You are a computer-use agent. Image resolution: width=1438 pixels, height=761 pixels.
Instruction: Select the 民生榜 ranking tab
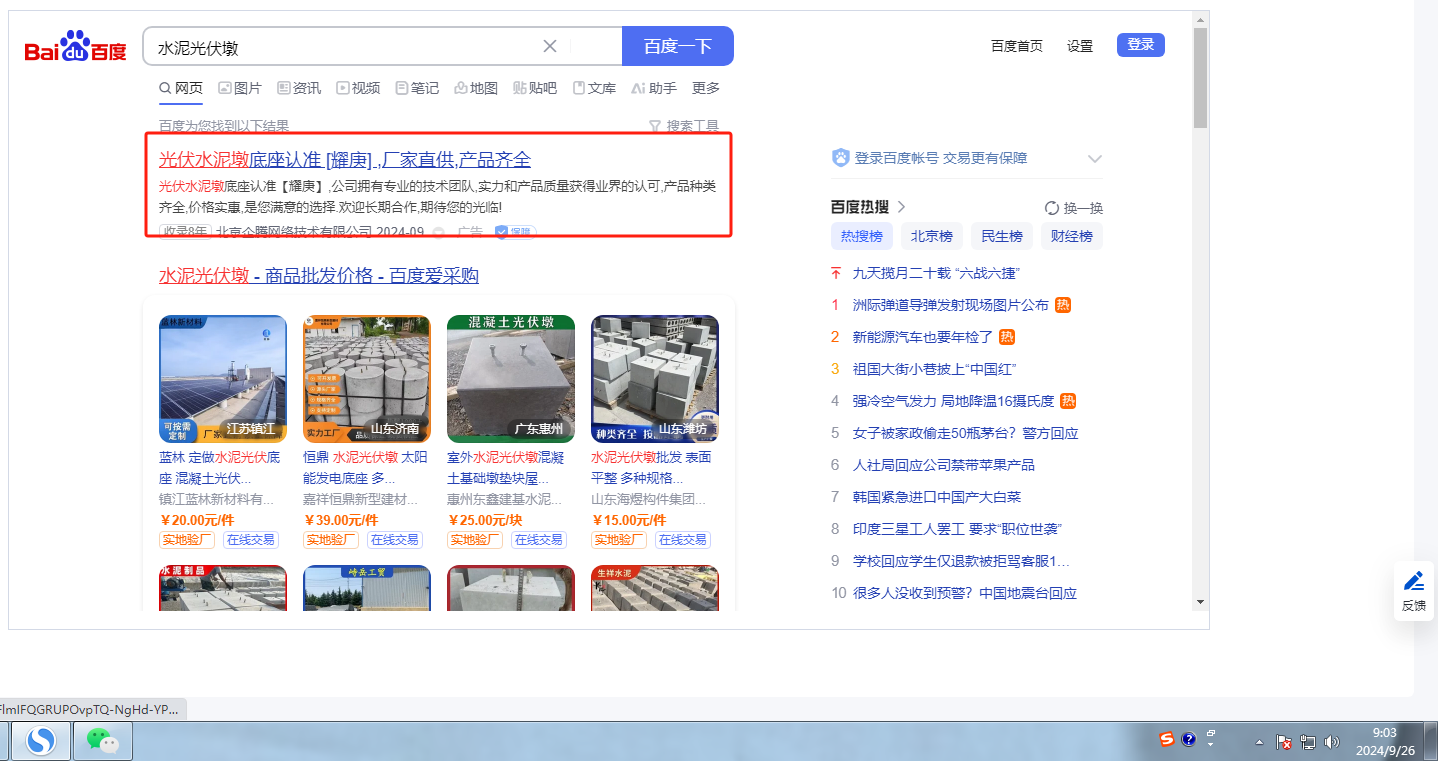(1002, 237)
